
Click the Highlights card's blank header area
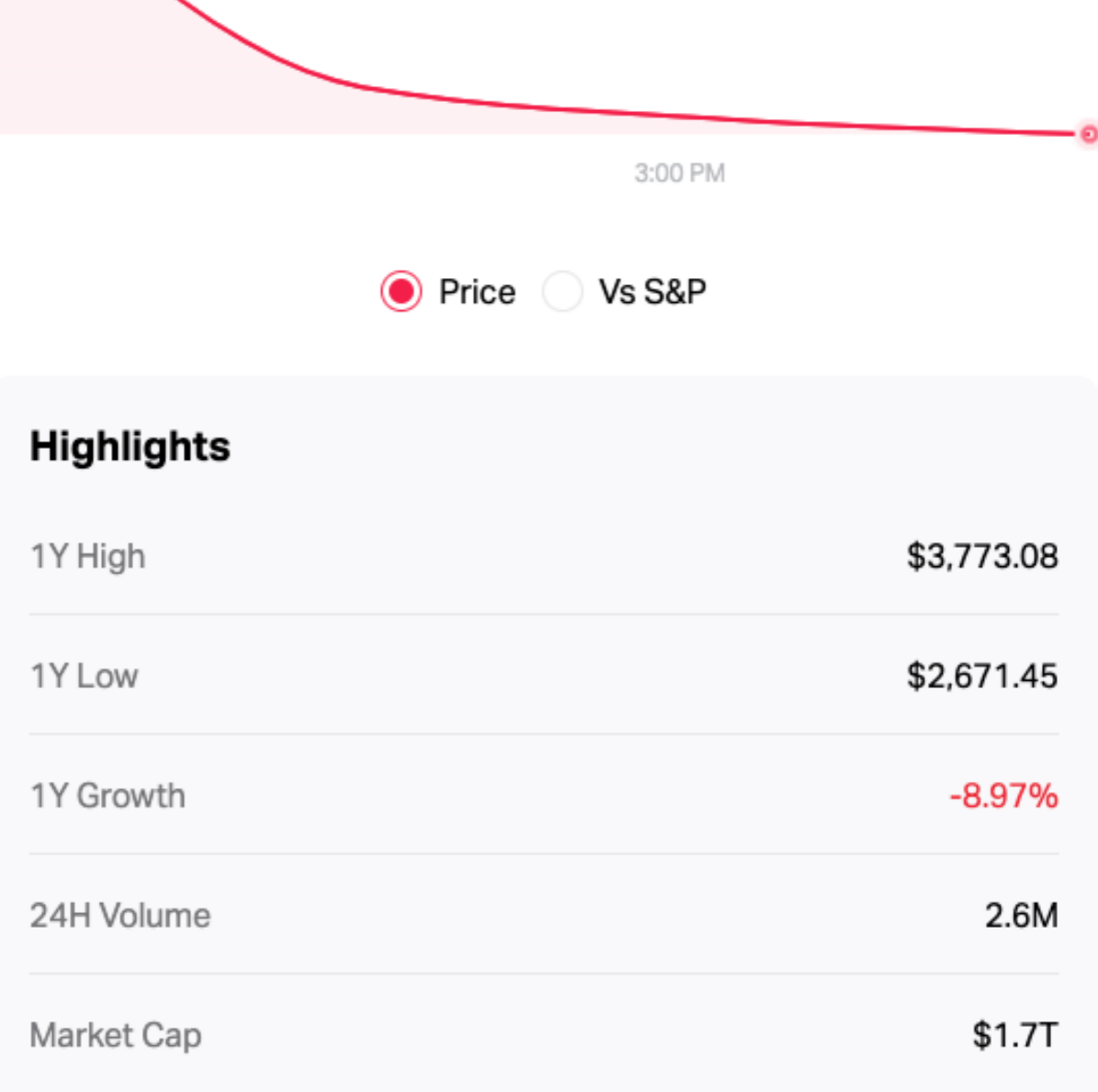coord(643,447)
